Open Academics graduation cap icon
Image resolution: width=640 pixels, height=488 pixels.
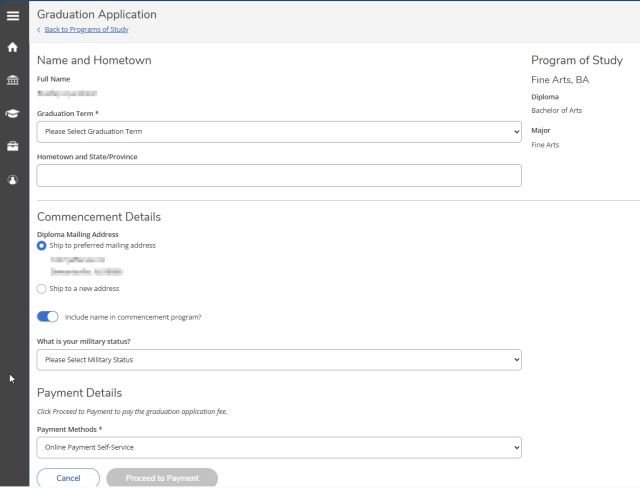13,113
